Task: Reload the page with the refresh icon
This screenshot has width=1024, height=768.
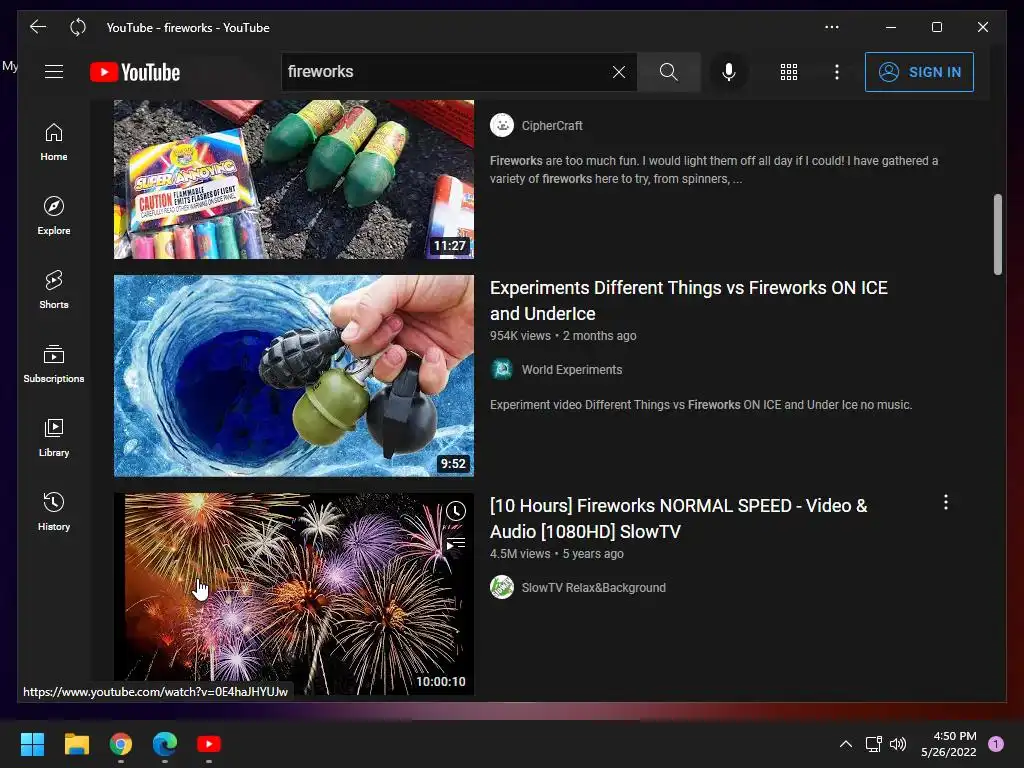Action: [78, 27]
